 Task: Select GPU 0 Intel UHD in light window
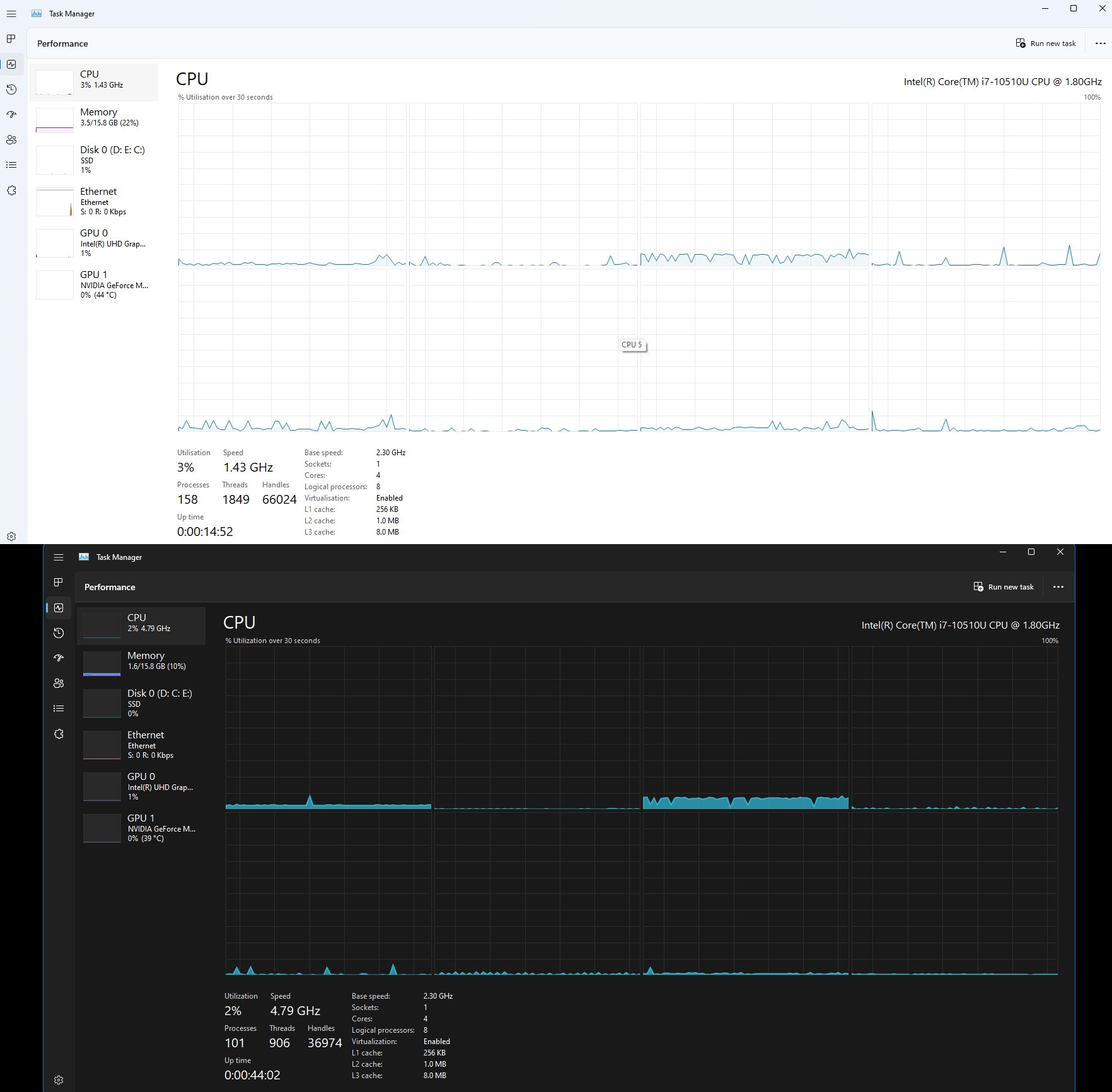[x=95, y=243]
